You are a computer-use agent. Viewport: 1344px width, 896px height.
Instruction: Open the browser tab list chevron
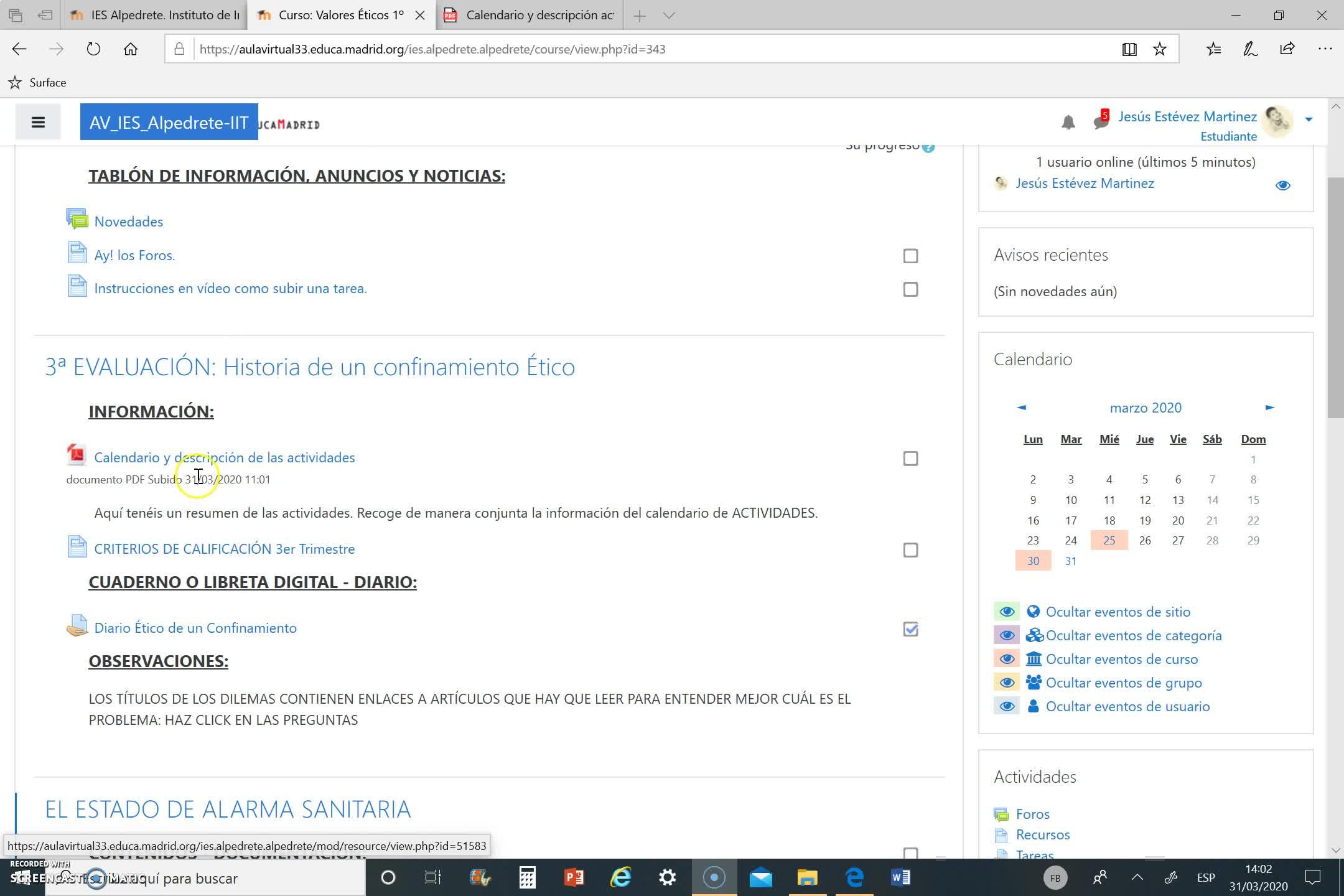tap(669, 16)
